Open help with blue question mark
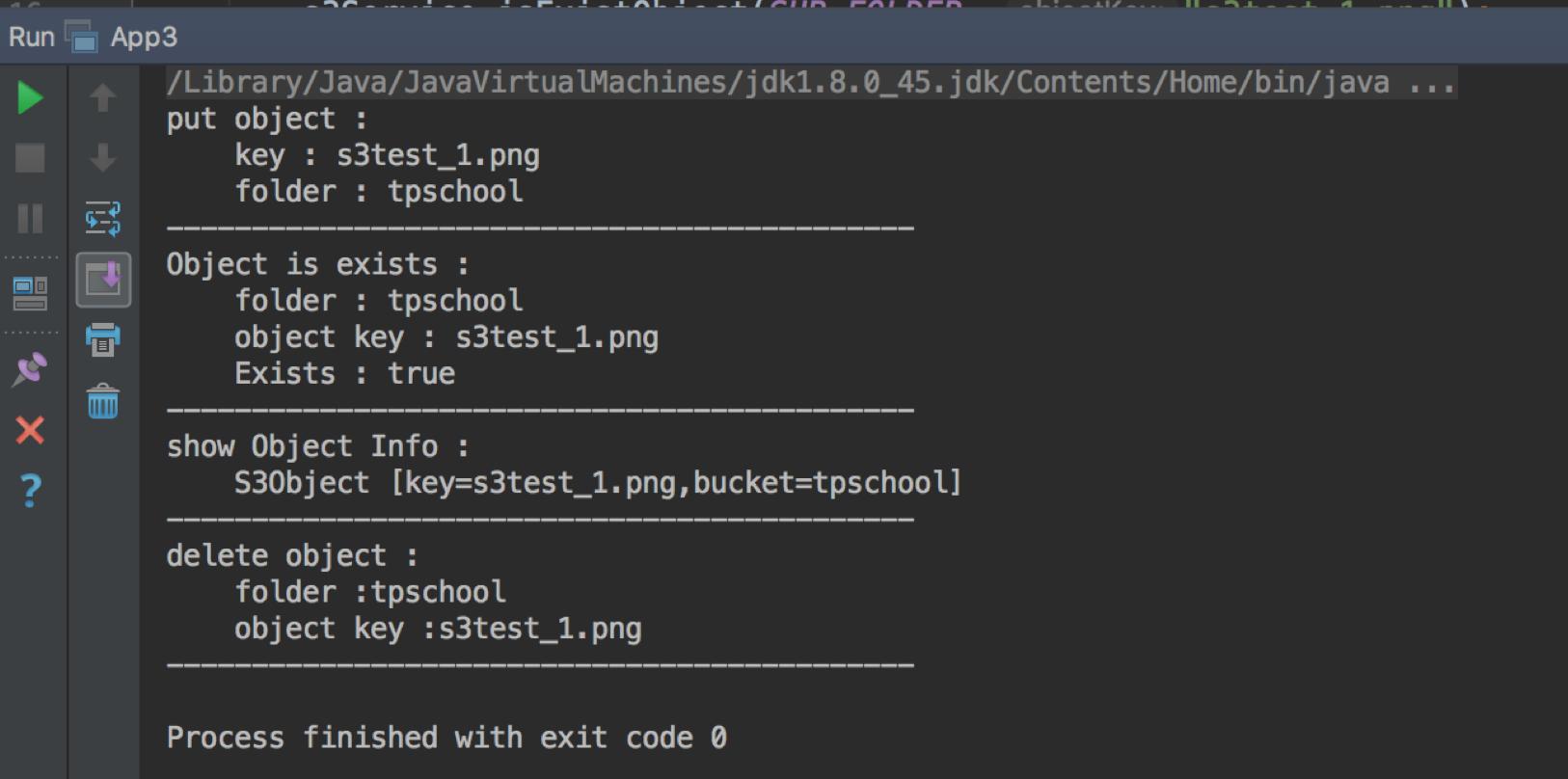The image size is (1568, 779). click(31, 491)
